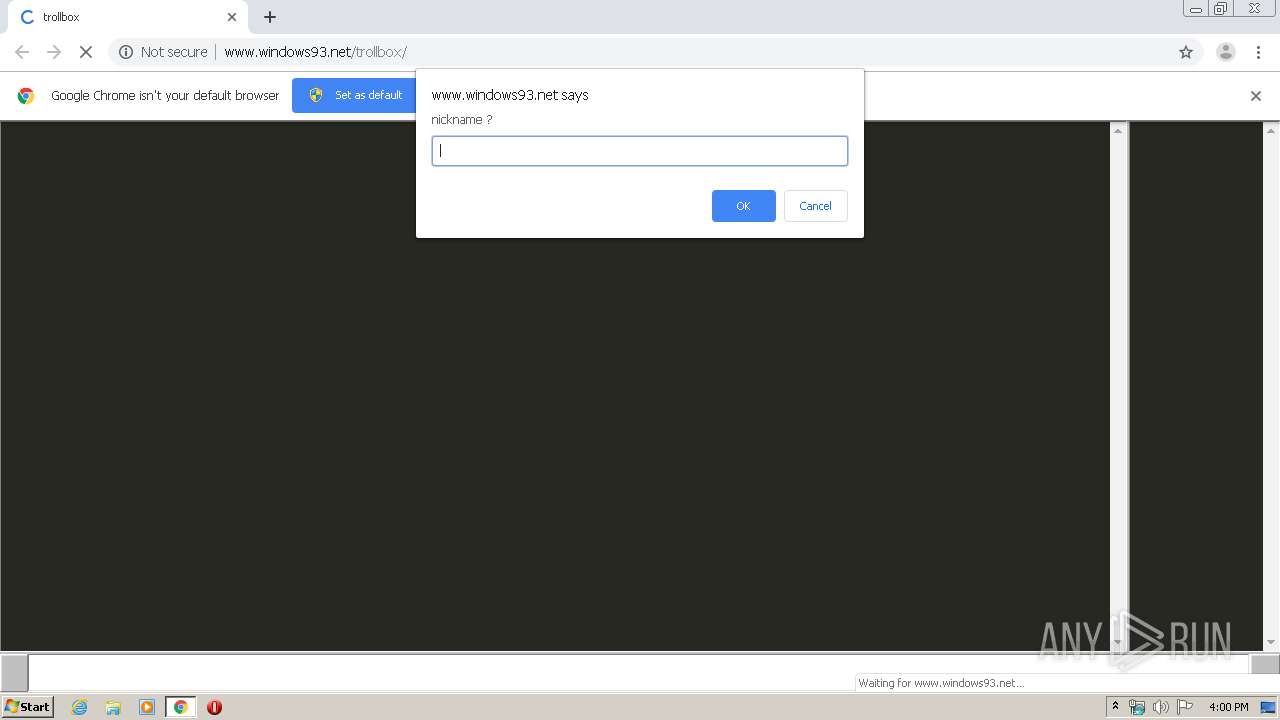Viewport: 1280px width, 720px height.
Task: Cancel the nickname prompt
Action: (x=815, y=206)
